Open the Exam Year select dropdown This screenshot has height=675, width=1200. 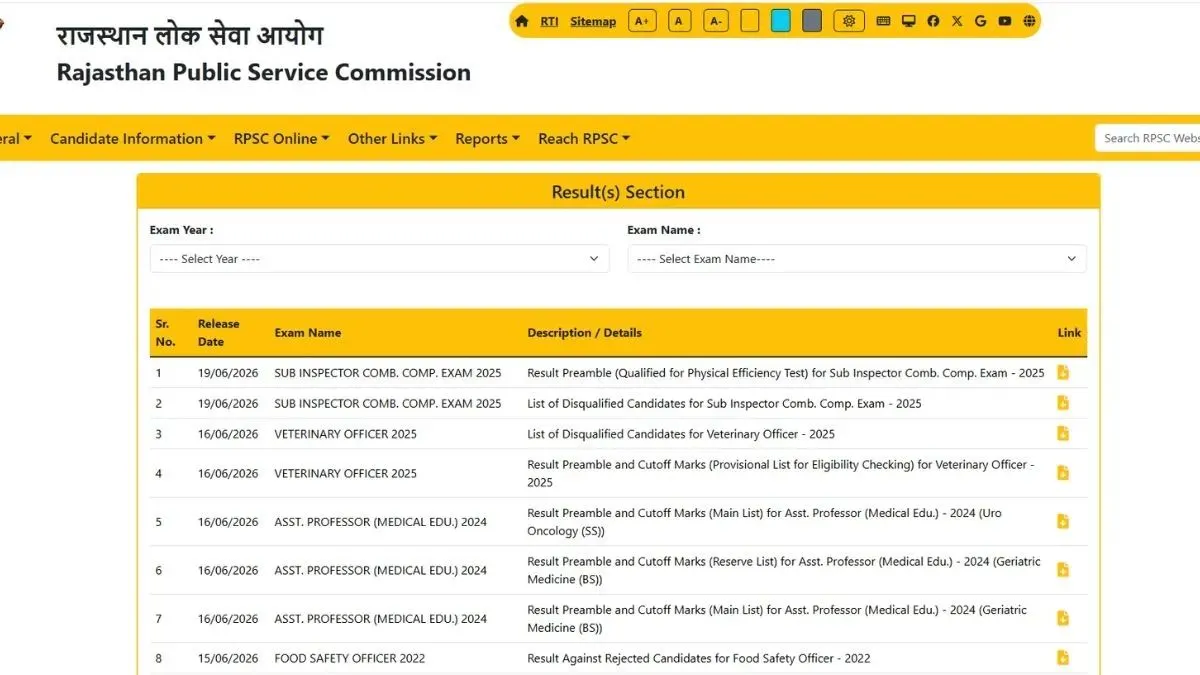tap(379, 259)
